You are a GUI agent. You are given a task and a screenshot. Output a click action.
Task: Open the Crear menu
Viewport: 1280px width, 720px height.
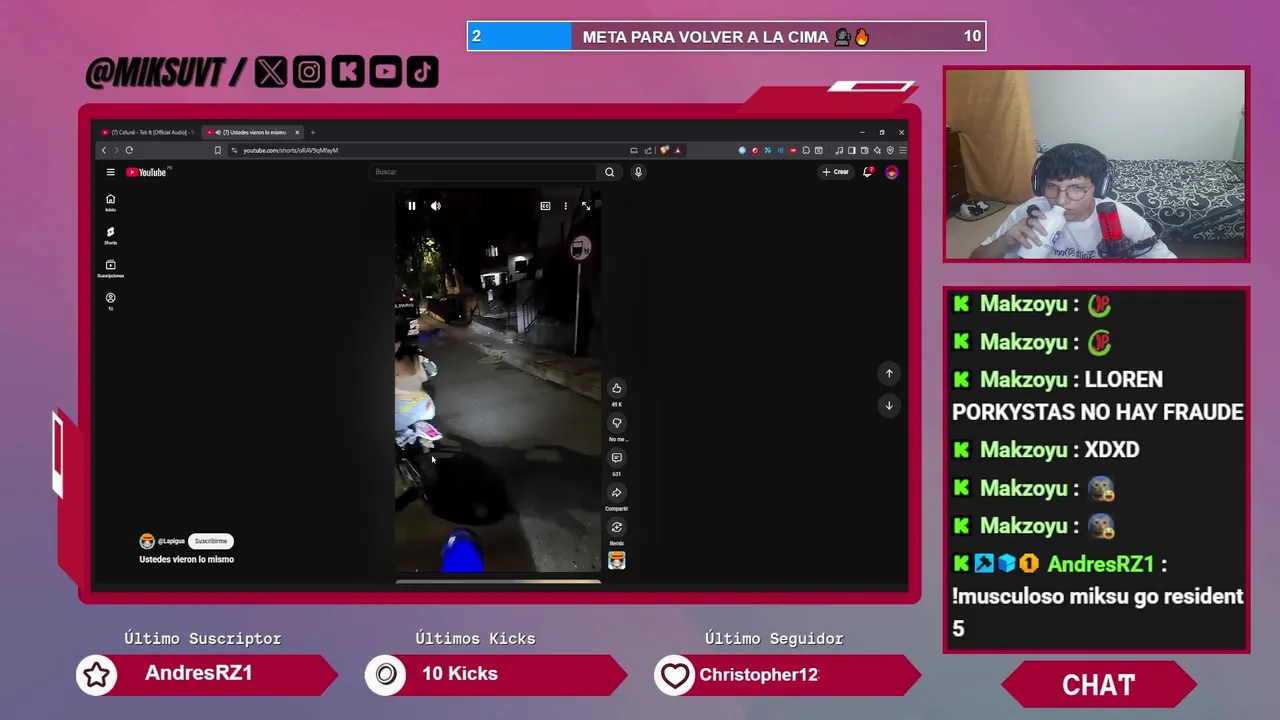[x=835, y=172]
